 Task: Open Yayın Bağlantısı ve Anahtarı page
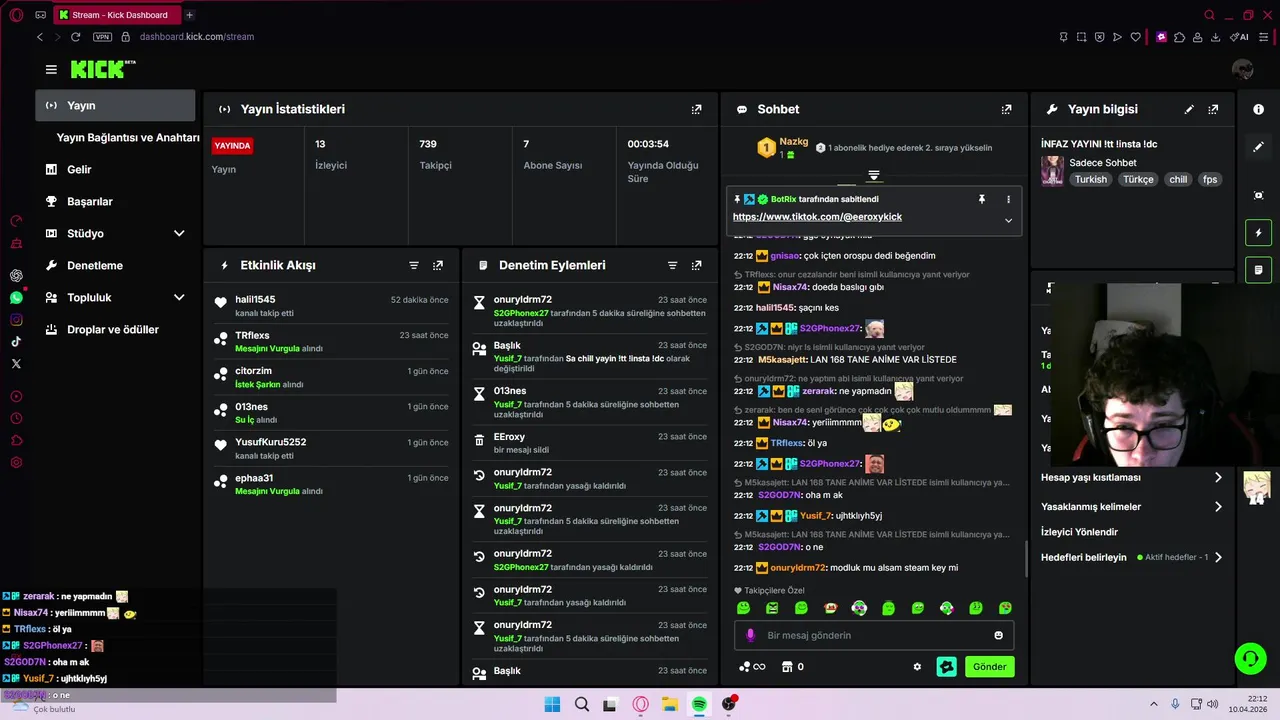click(x=128, y=138)
